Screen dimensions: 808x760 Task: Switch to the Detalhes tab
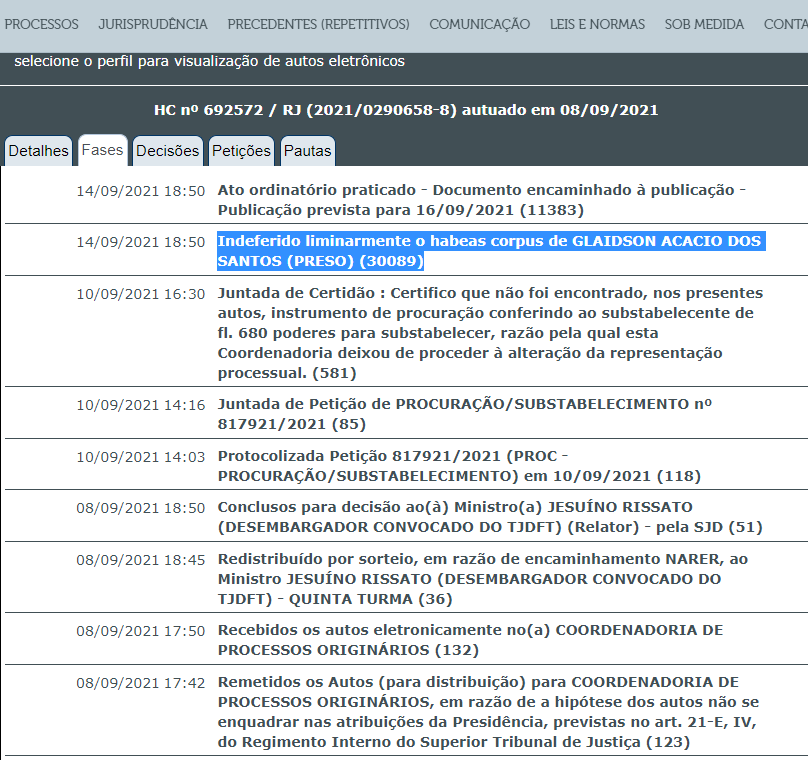[39, 150]
